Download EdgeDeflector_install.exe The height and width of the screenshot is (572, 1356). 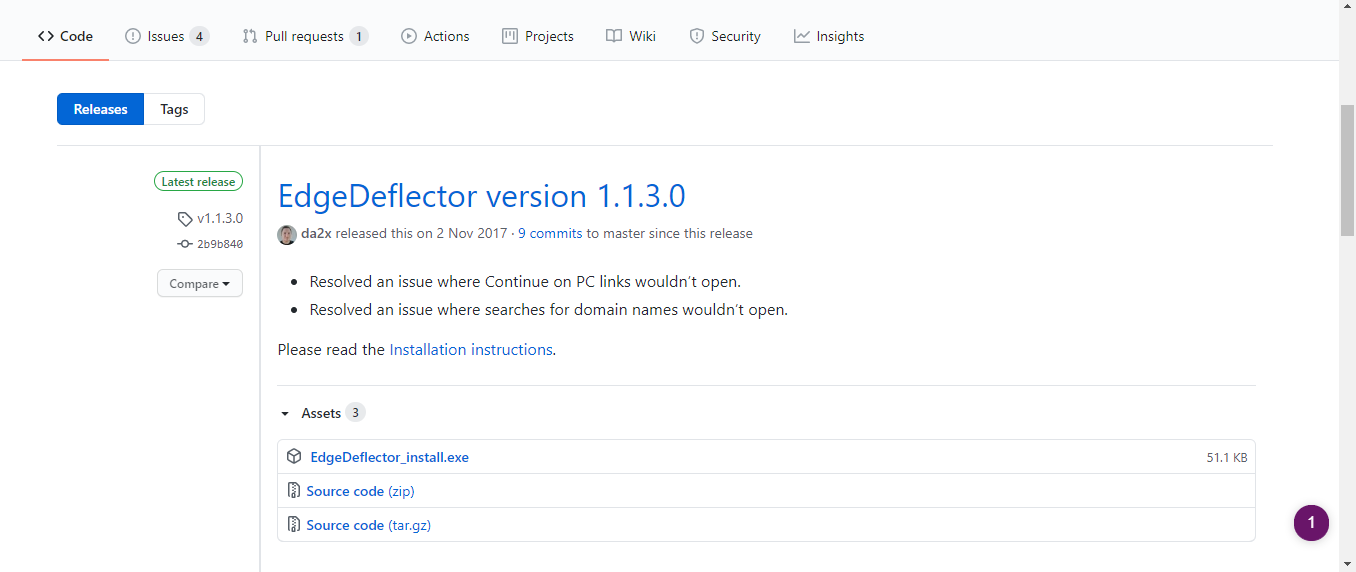click(389, 457)
